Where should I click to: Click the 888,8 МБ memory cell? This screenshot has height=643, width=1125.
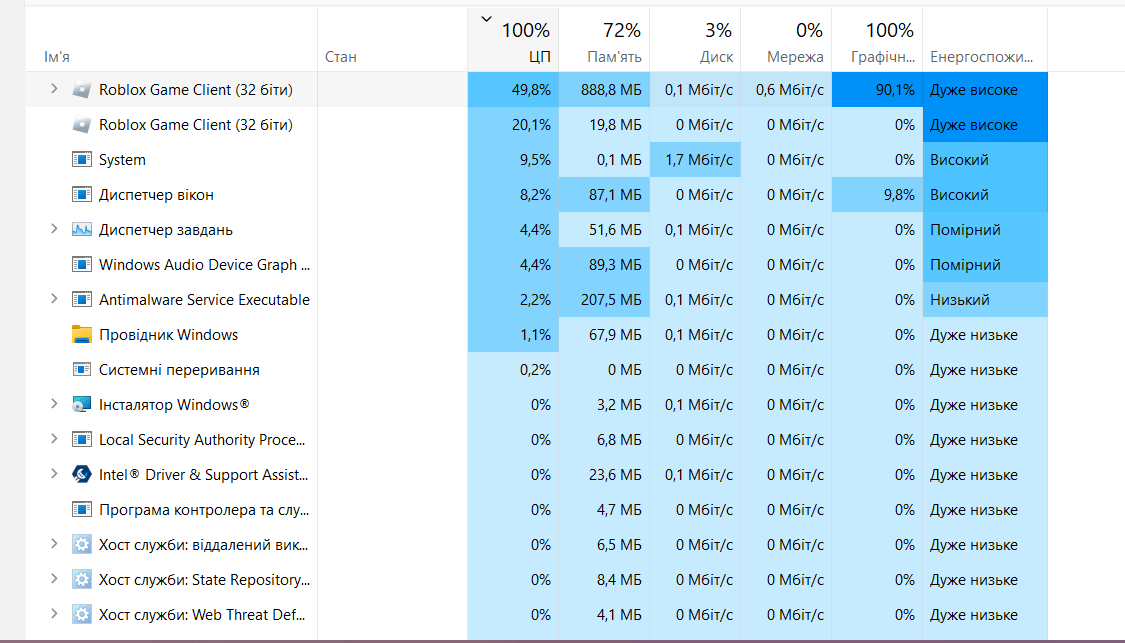[x=604, y=90]
